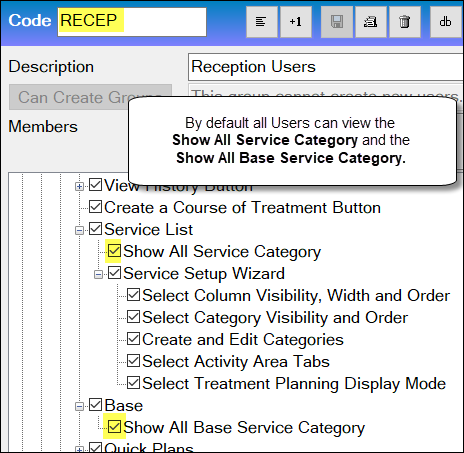Image resolution: width=464 pixels, height=453 pixels.
Task: Toggle the Service List checkbox
Action: (x=95, y=229)
